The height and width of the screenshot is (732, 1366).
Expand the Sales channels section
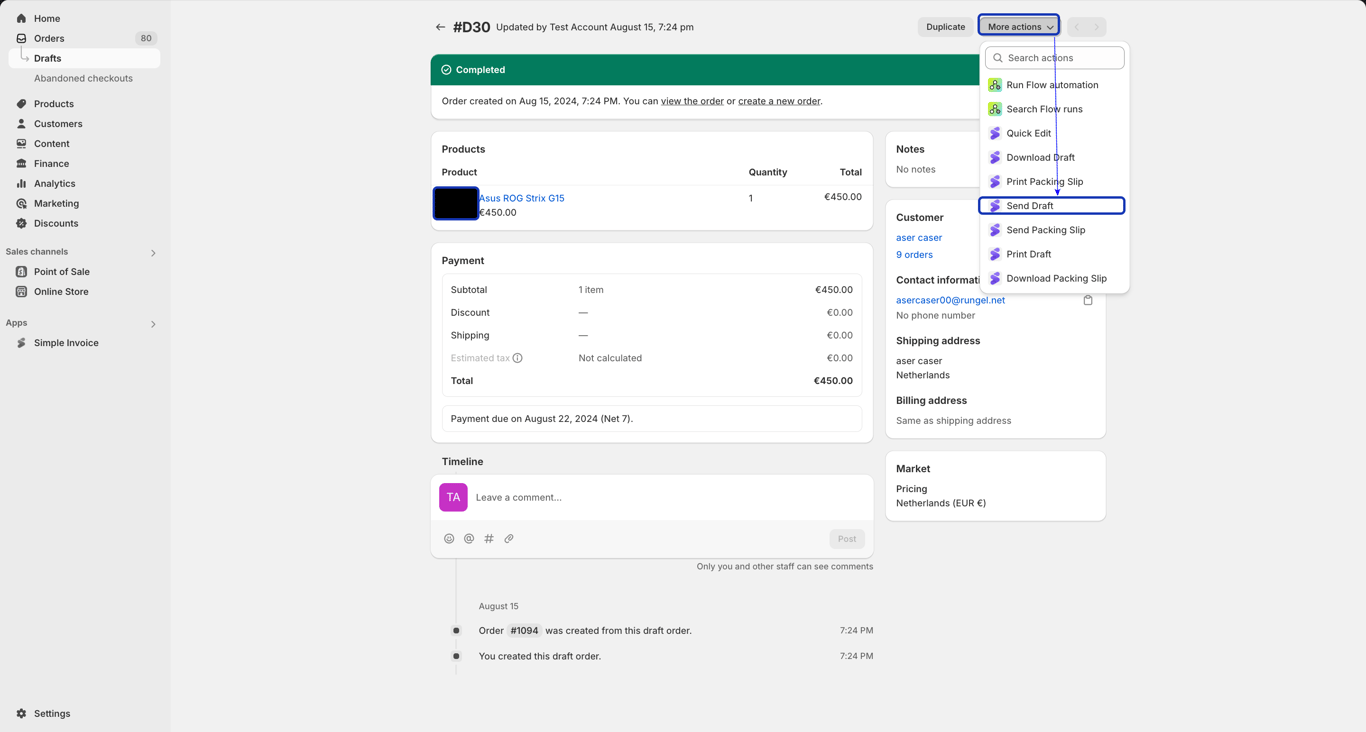point(153,253)
